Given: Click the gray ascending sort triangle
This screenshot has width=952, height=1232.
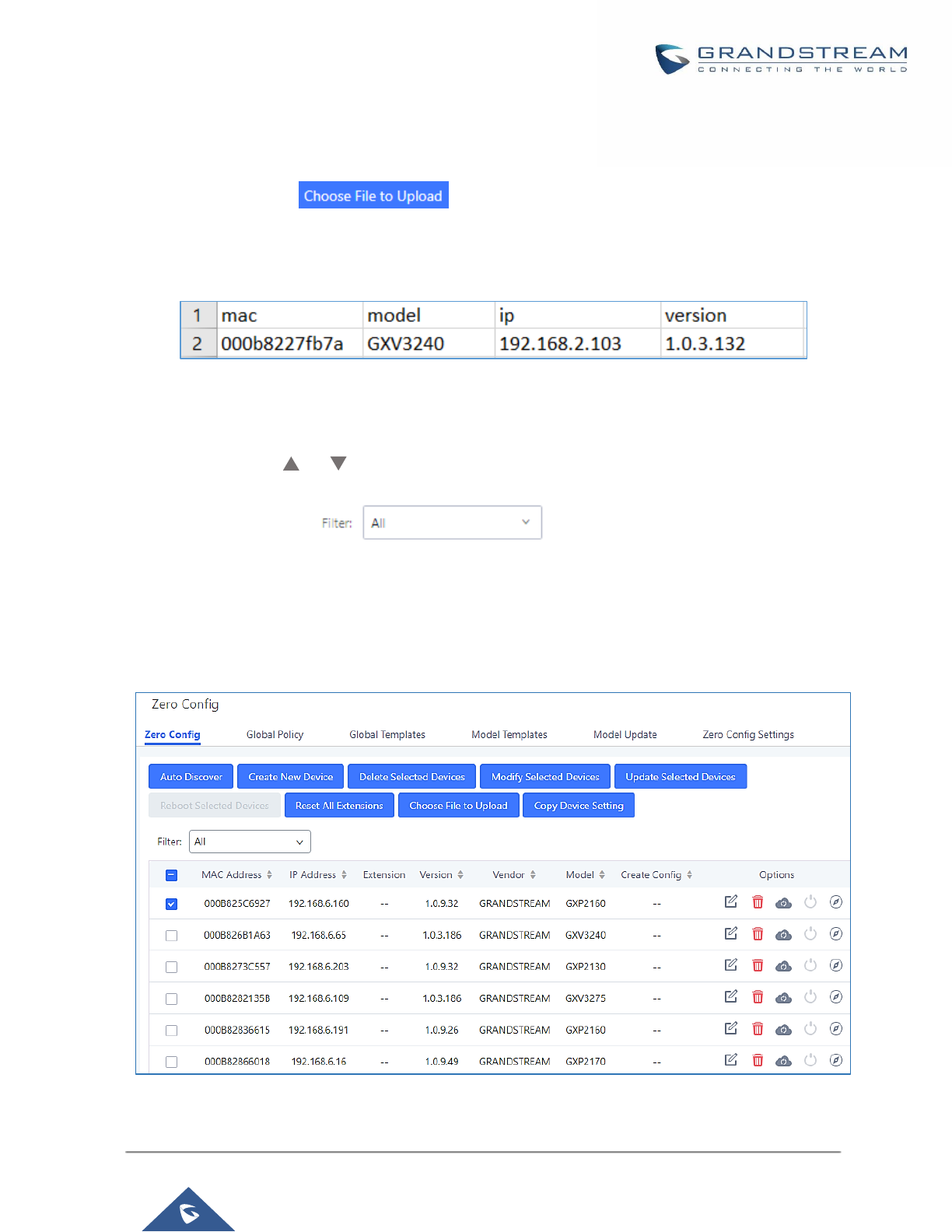Looking at the screenshot, I should pyautogui.click(x=291, y=464).
